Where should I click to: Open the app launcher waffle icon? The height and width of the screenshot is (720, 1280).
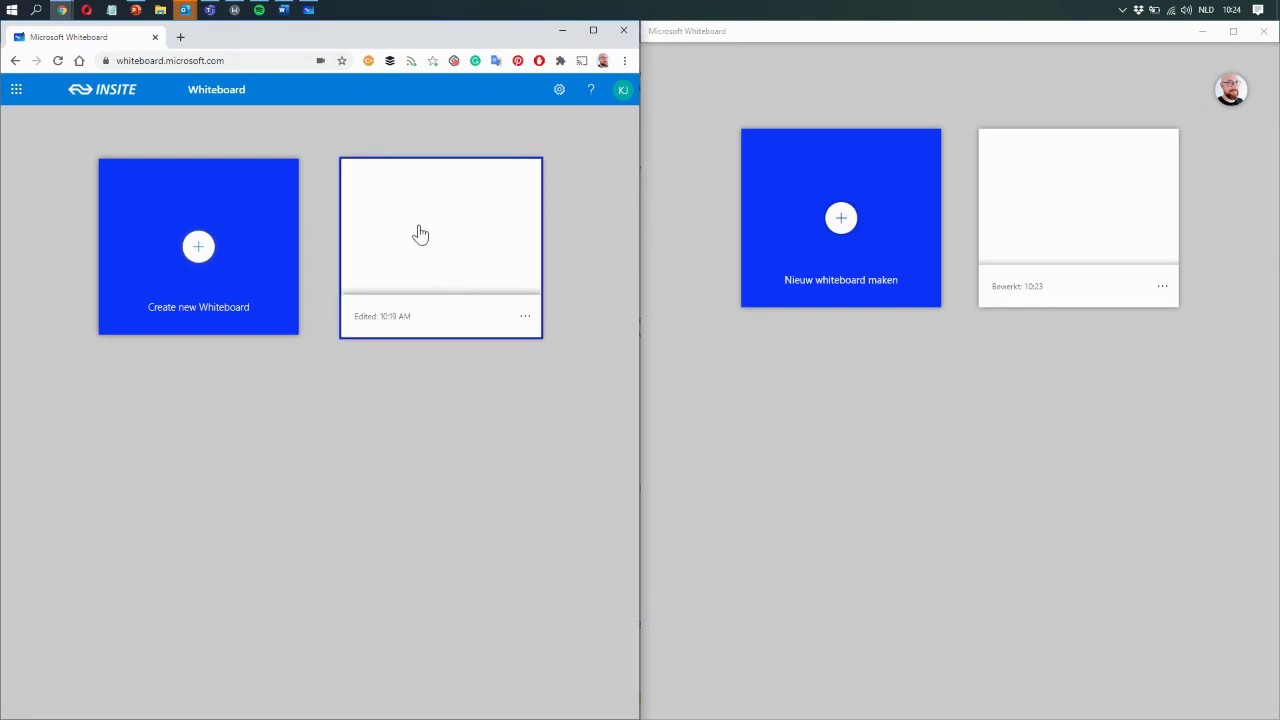point(16,89)
